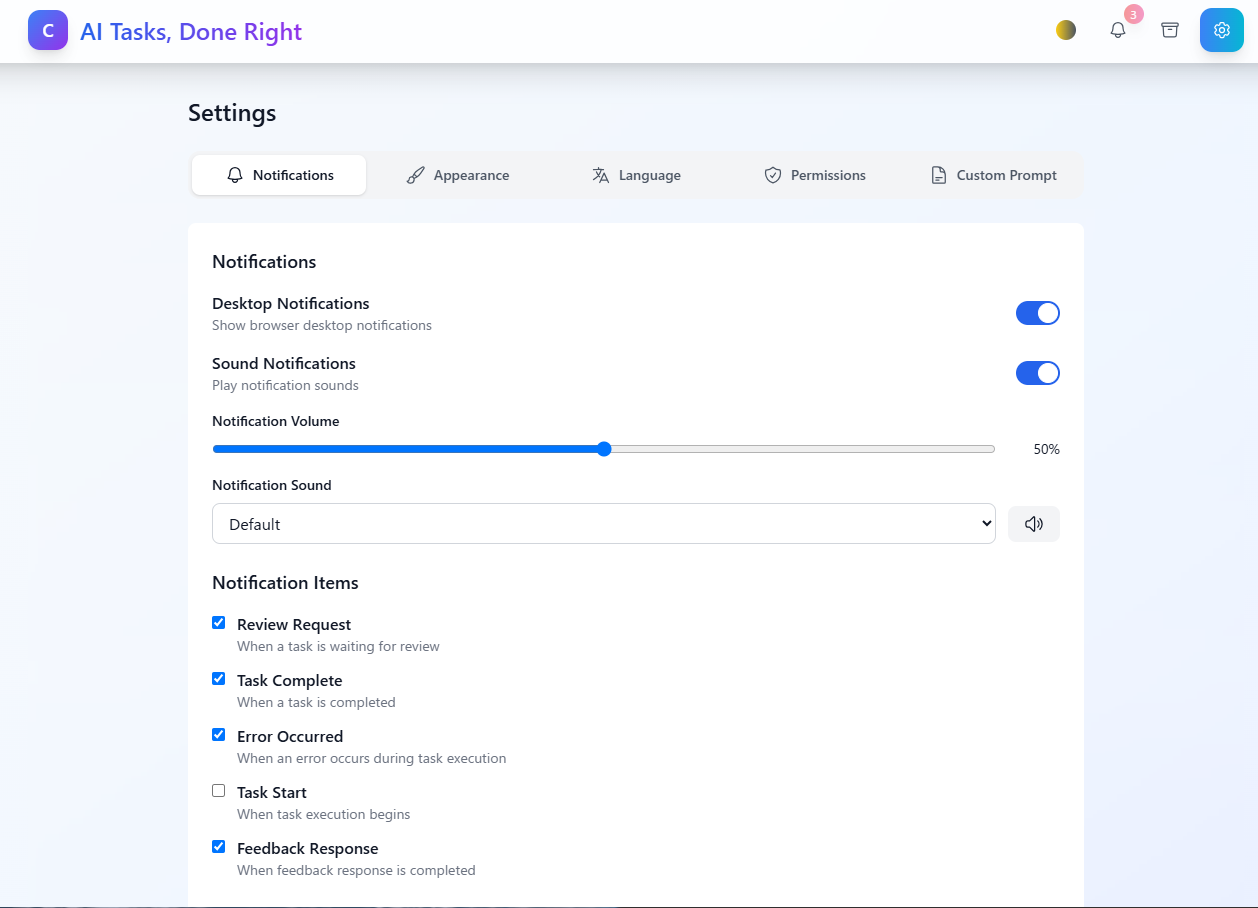Image resolution: width=1258 pixels, height=908 pixels.
Task: Turn off the Sound Notifications switch
Action: click(x=1038, y=373)
